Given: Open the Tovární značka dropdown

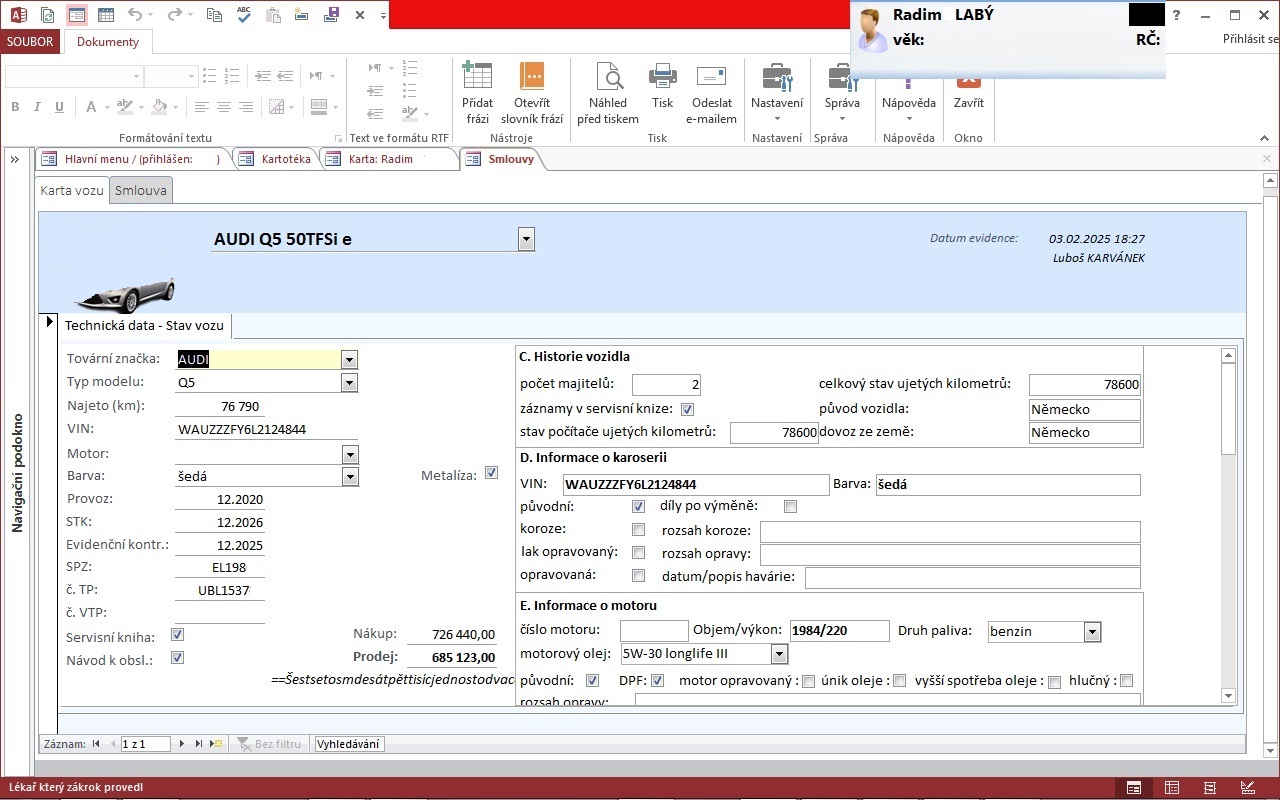Looking at the screenshot, I should coord(349,359).
